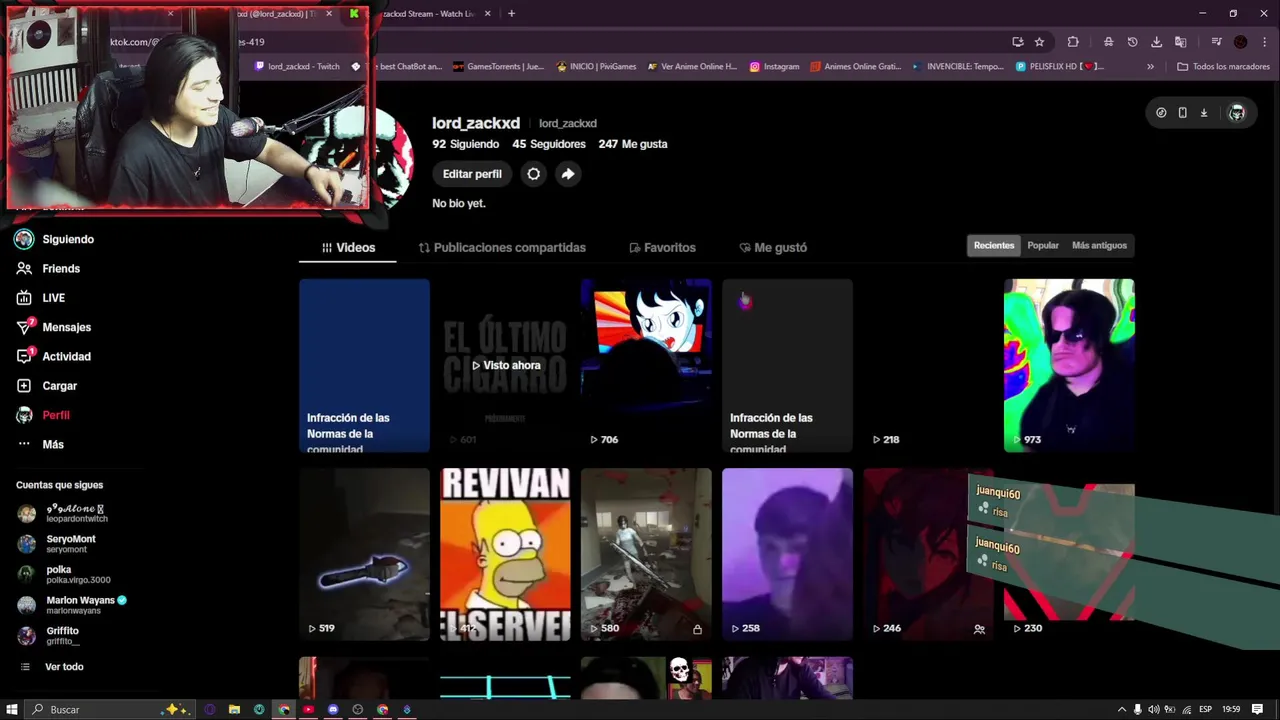Open the Favoritos tab

(x=662, y=247)
